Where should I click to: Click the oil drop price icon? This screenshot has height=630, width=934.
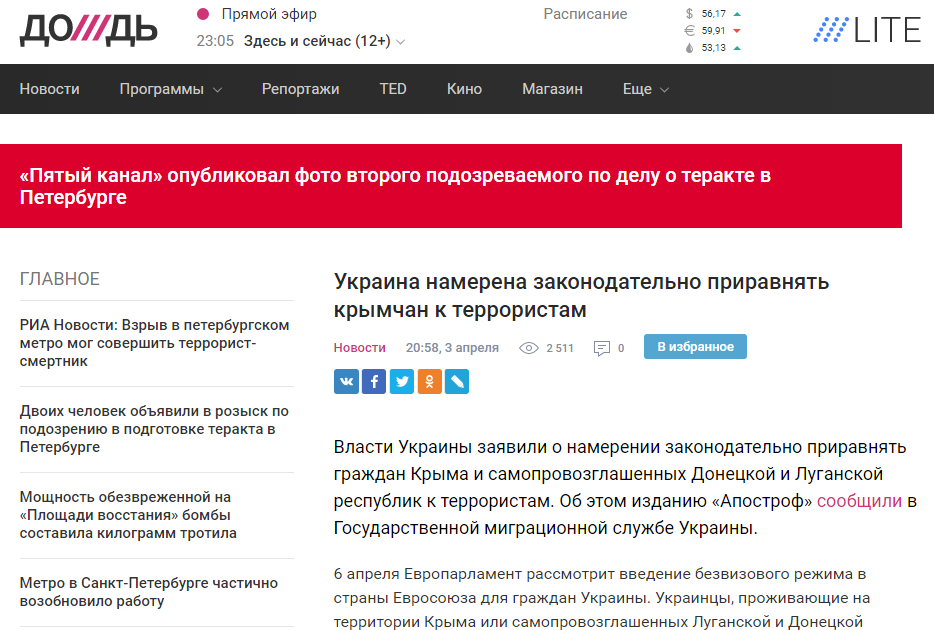689,48
